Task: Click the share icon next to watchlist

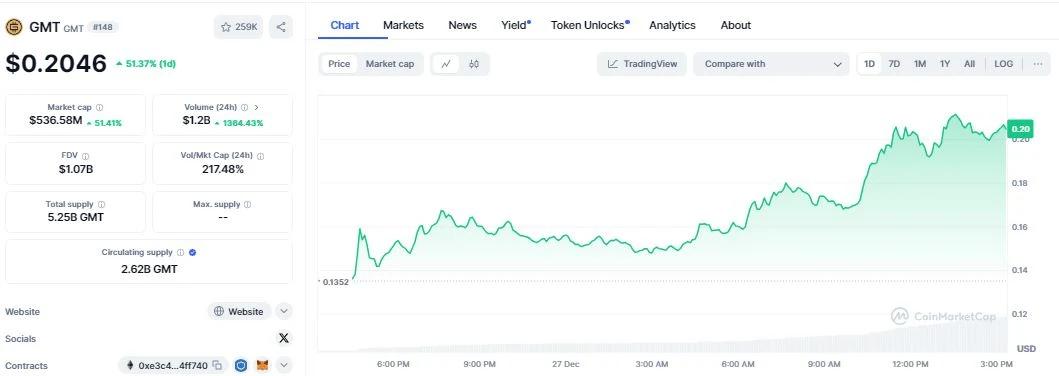Action: (x=281, y=27)
